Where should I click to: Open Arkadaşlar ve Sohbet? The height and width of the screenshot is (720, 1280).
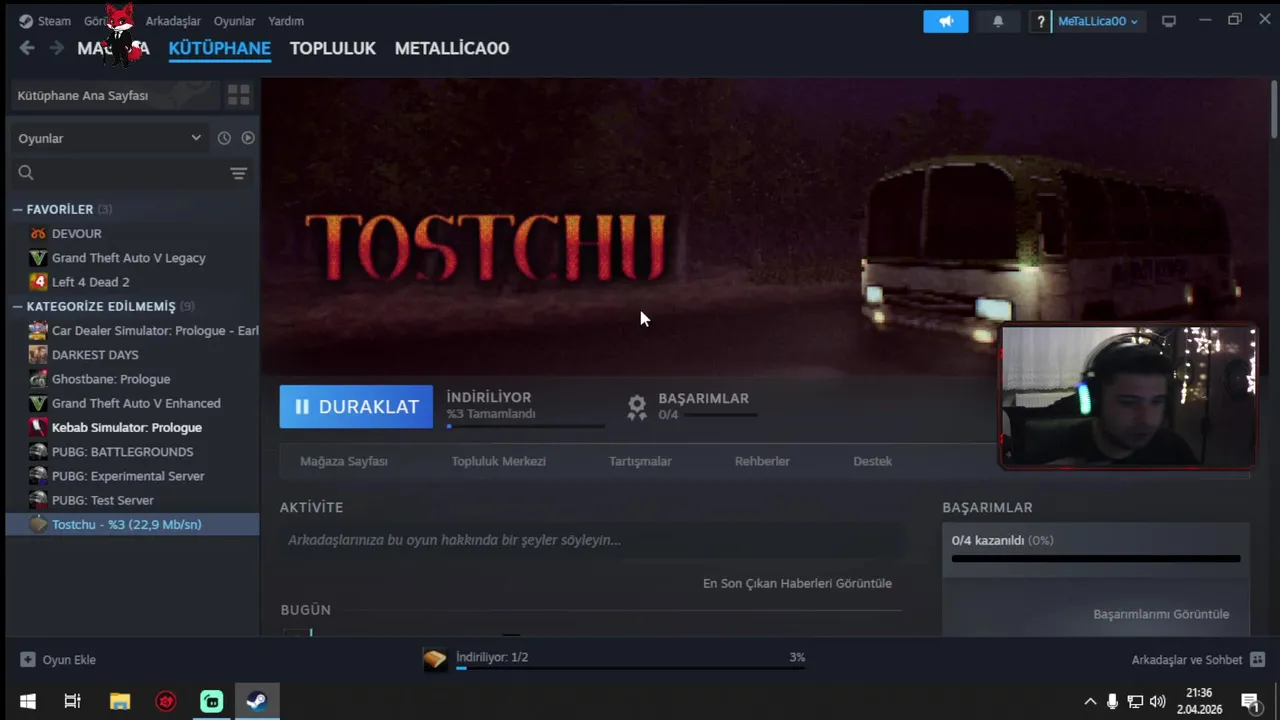[x=1197, y=660]
